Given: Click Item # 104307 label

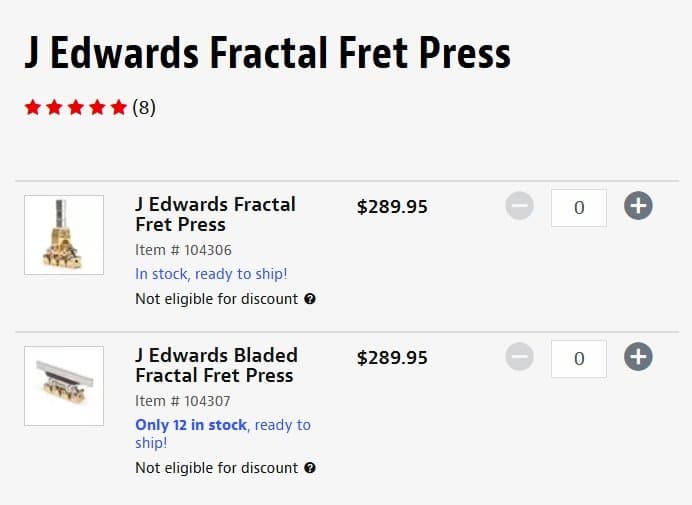Looking at the screenshot, I should (183, 401).
